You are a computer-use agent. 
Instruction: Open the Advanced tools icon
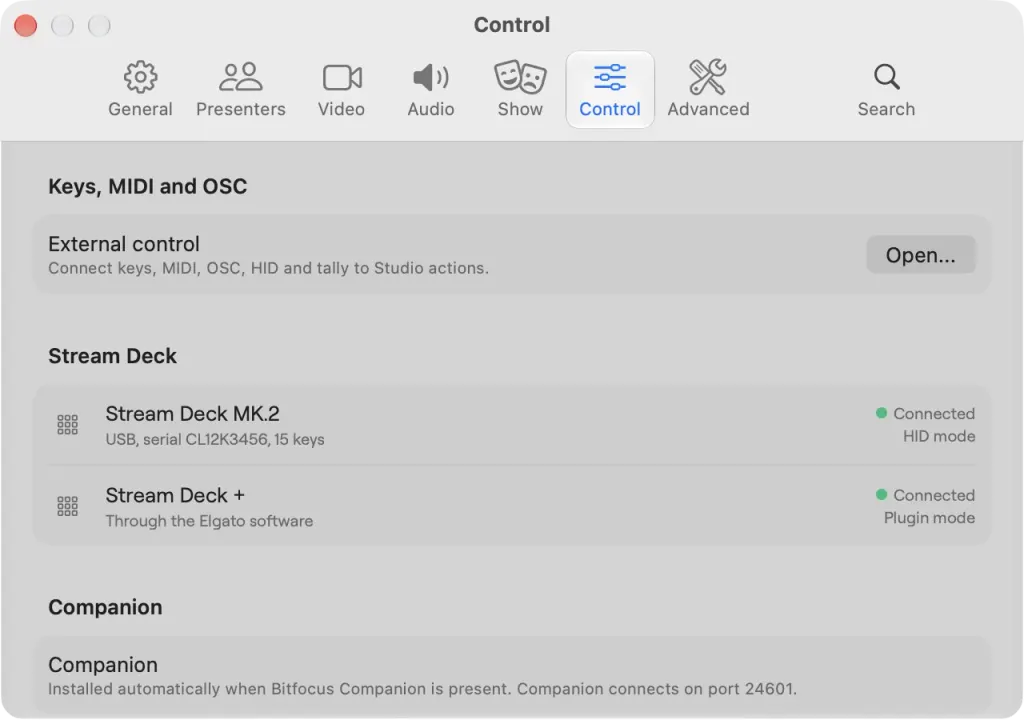tap(708, 76)
